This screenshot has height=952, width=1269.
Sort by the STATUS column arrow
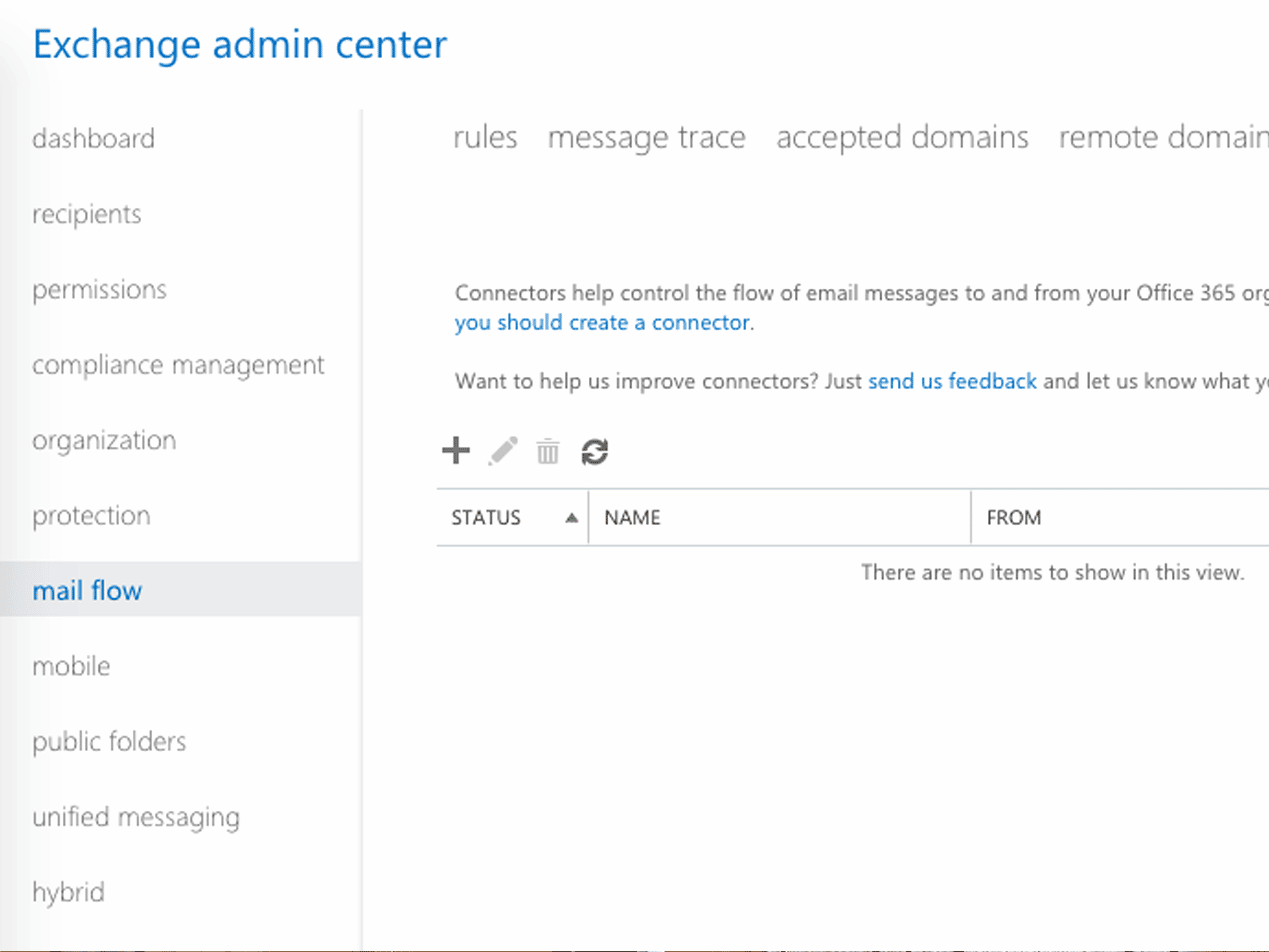click(x=571, y=518)
